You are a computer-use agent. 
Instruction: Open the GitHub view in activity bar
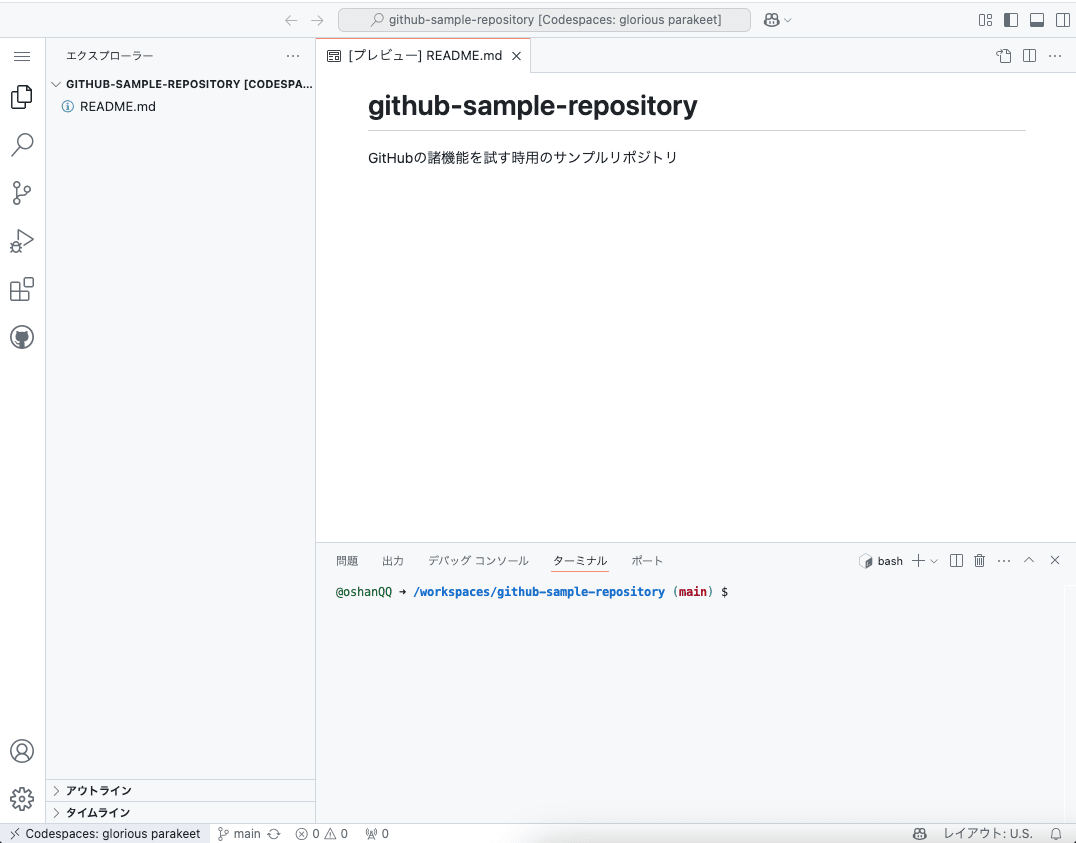[x=22, y=337]
